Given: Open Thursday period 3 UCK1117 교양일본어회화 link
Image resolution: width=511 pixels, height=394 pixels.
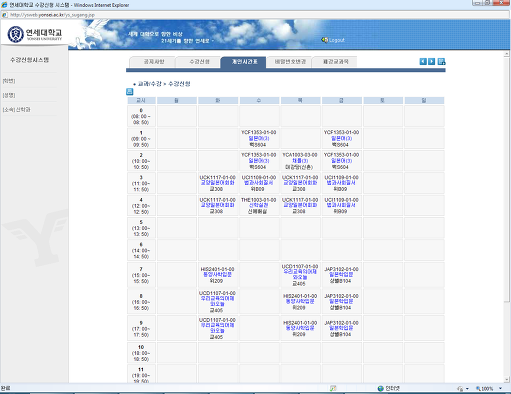Looking at the screenshot, I should pyautogui.click(x=300, y=183).
